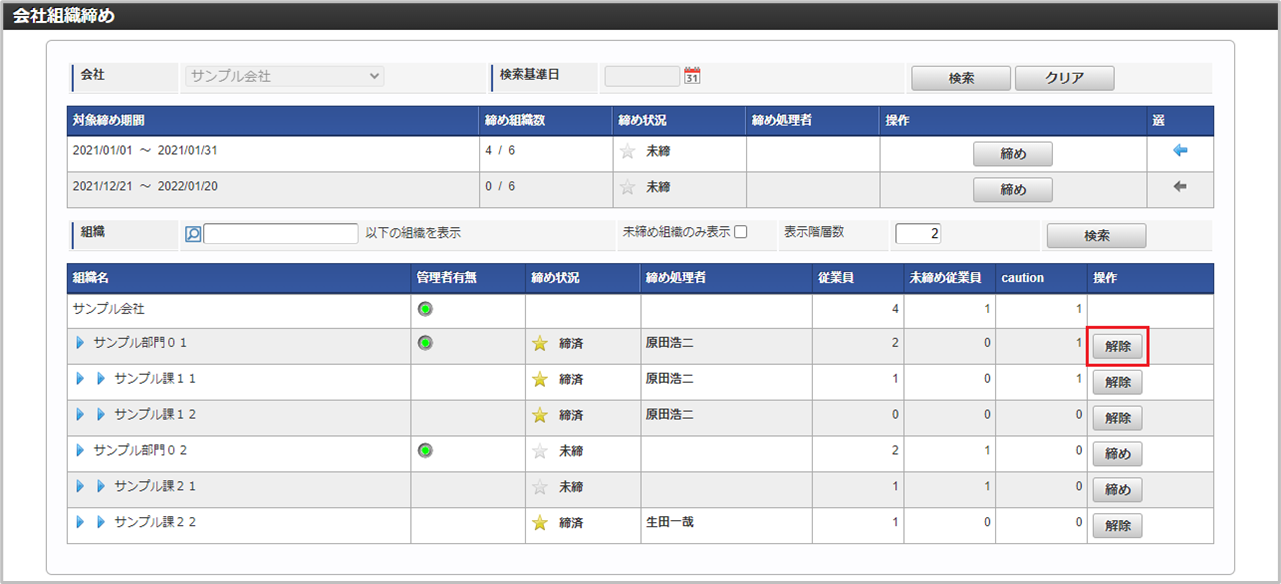Expand the サンプル部門０１ tree node
The image size is (1281, 584).
(81, 343)
